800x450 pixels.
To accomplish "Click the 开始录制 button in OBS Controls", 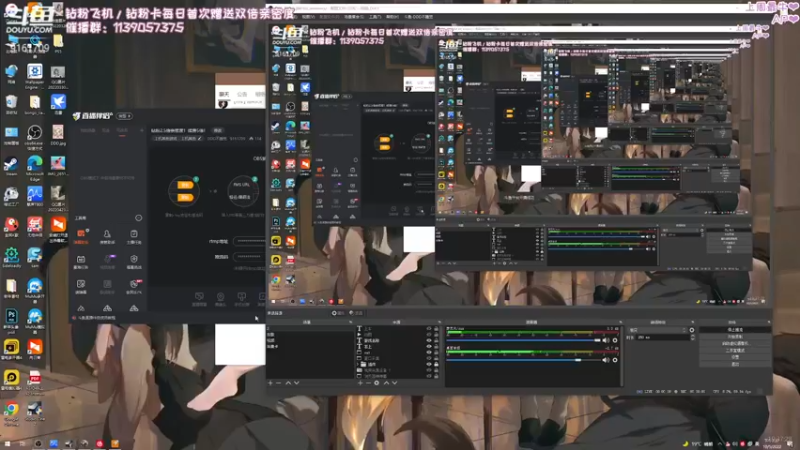I will tap(735, 337).
